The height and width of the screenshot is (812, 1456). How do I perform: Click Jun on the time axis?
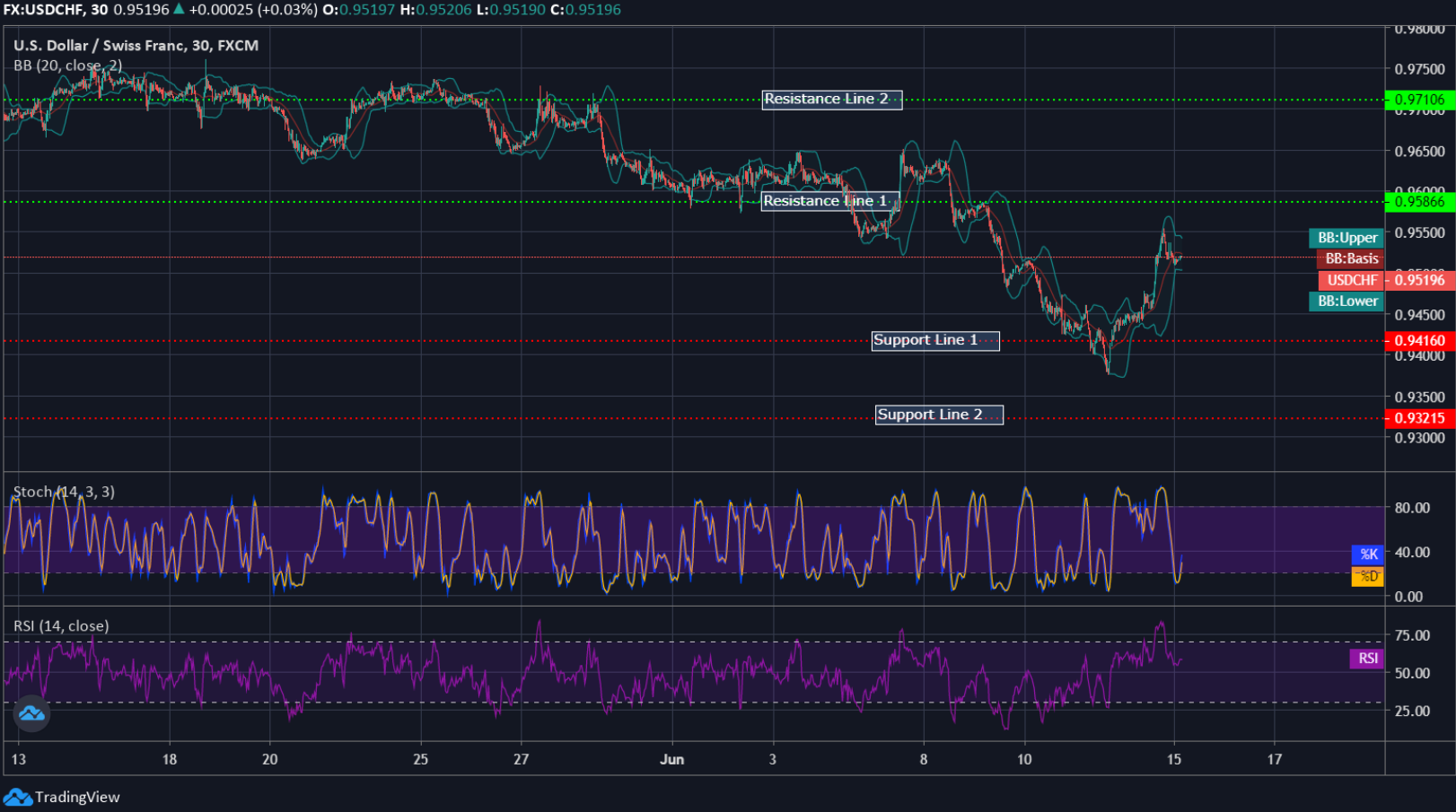[671, 759]
